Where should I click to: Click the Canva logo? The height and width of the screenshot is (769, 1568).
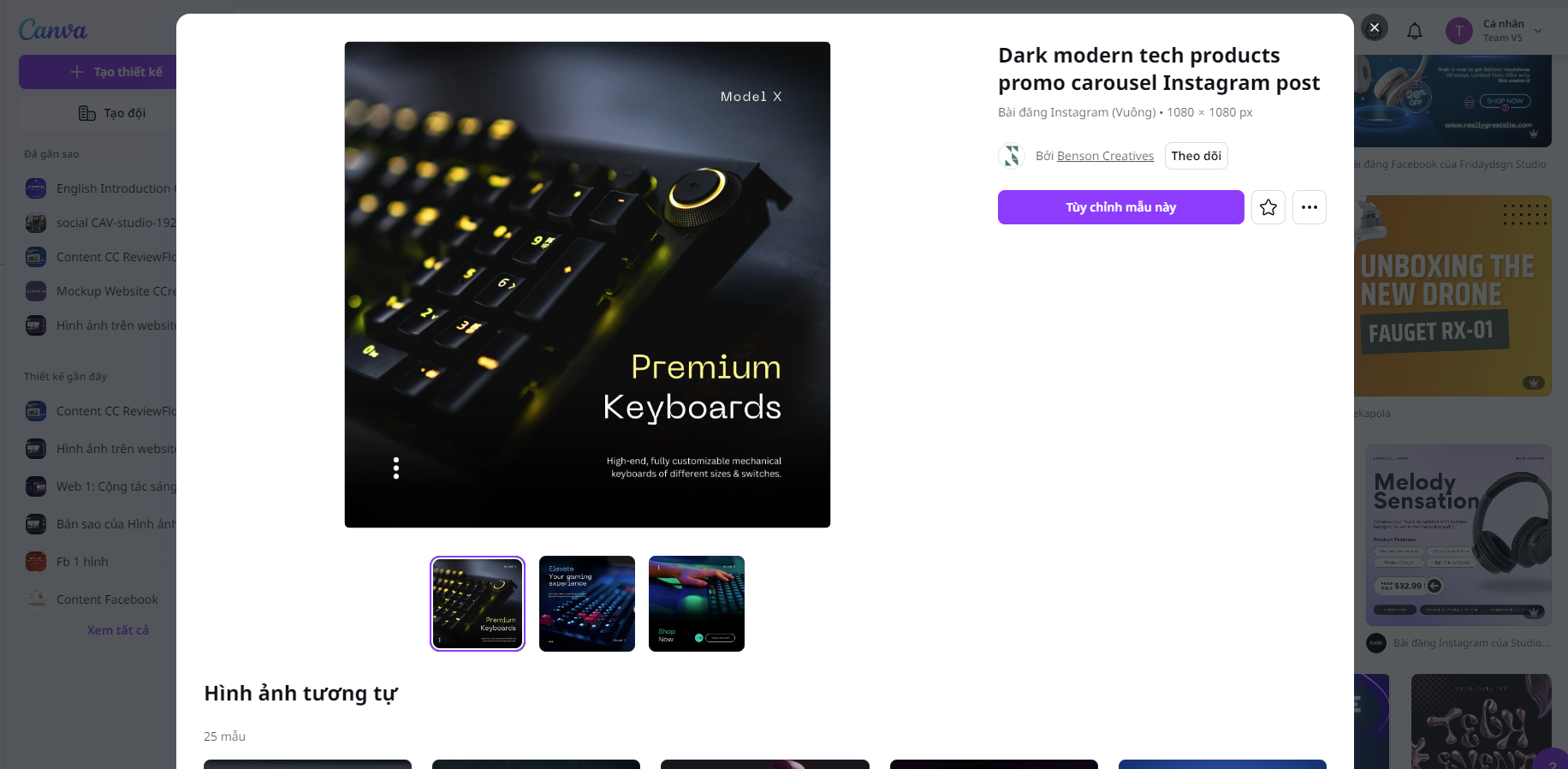pos(53,30)
